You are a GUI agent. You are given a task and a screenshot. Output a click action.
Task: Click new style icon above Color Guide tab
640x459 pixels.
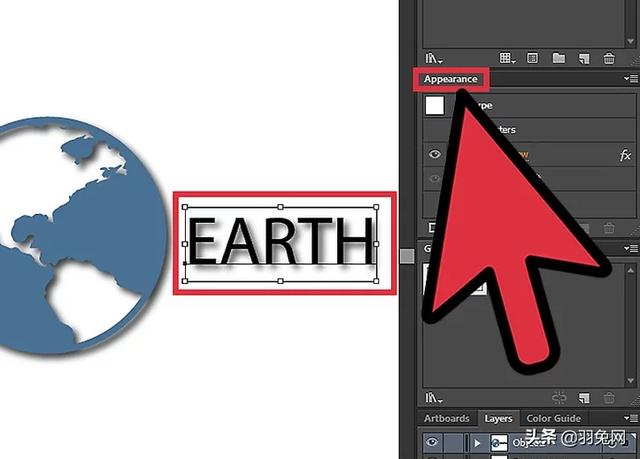point(584,398)
